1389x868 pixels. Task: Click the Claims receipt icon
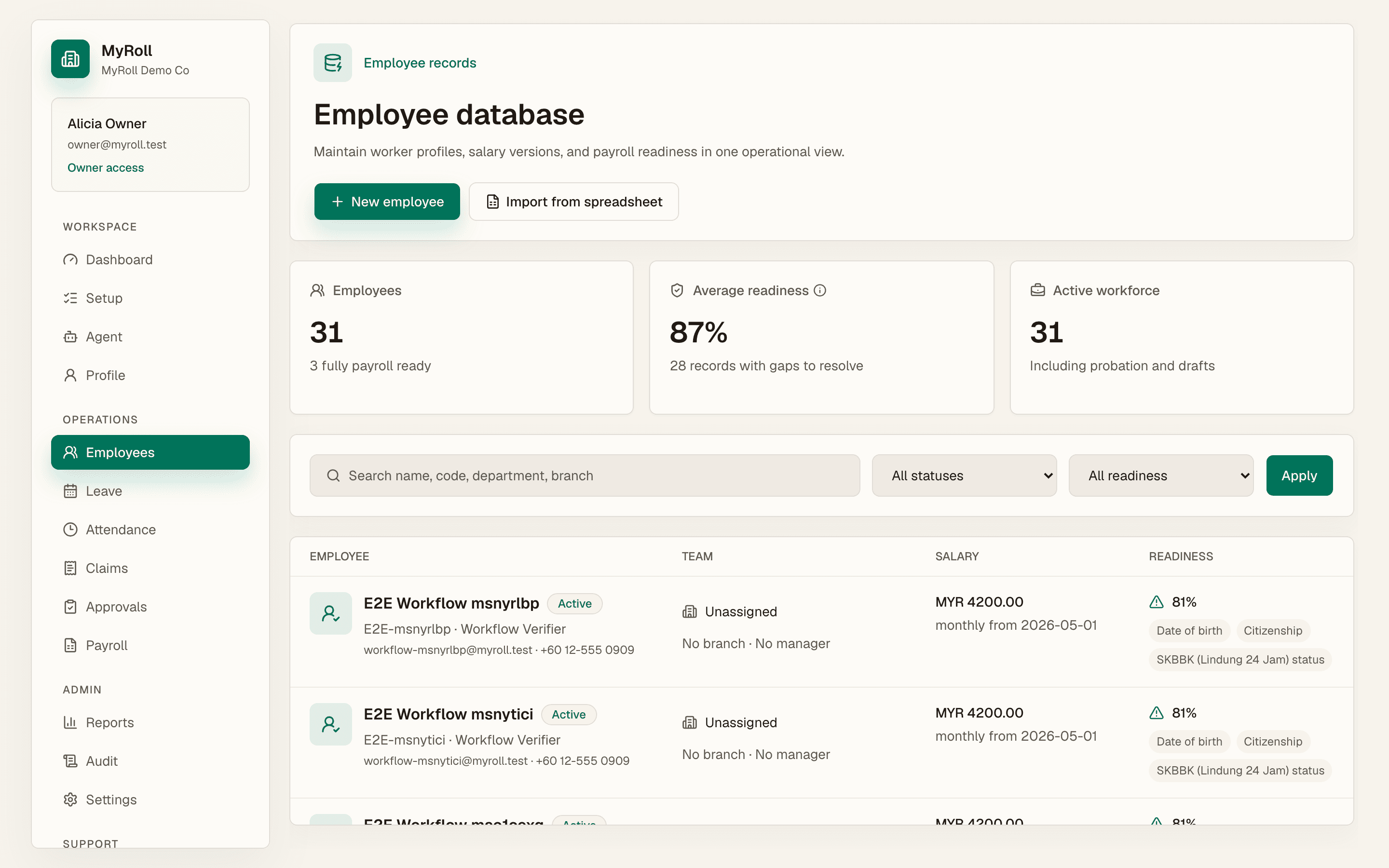[x=70, y=568]
